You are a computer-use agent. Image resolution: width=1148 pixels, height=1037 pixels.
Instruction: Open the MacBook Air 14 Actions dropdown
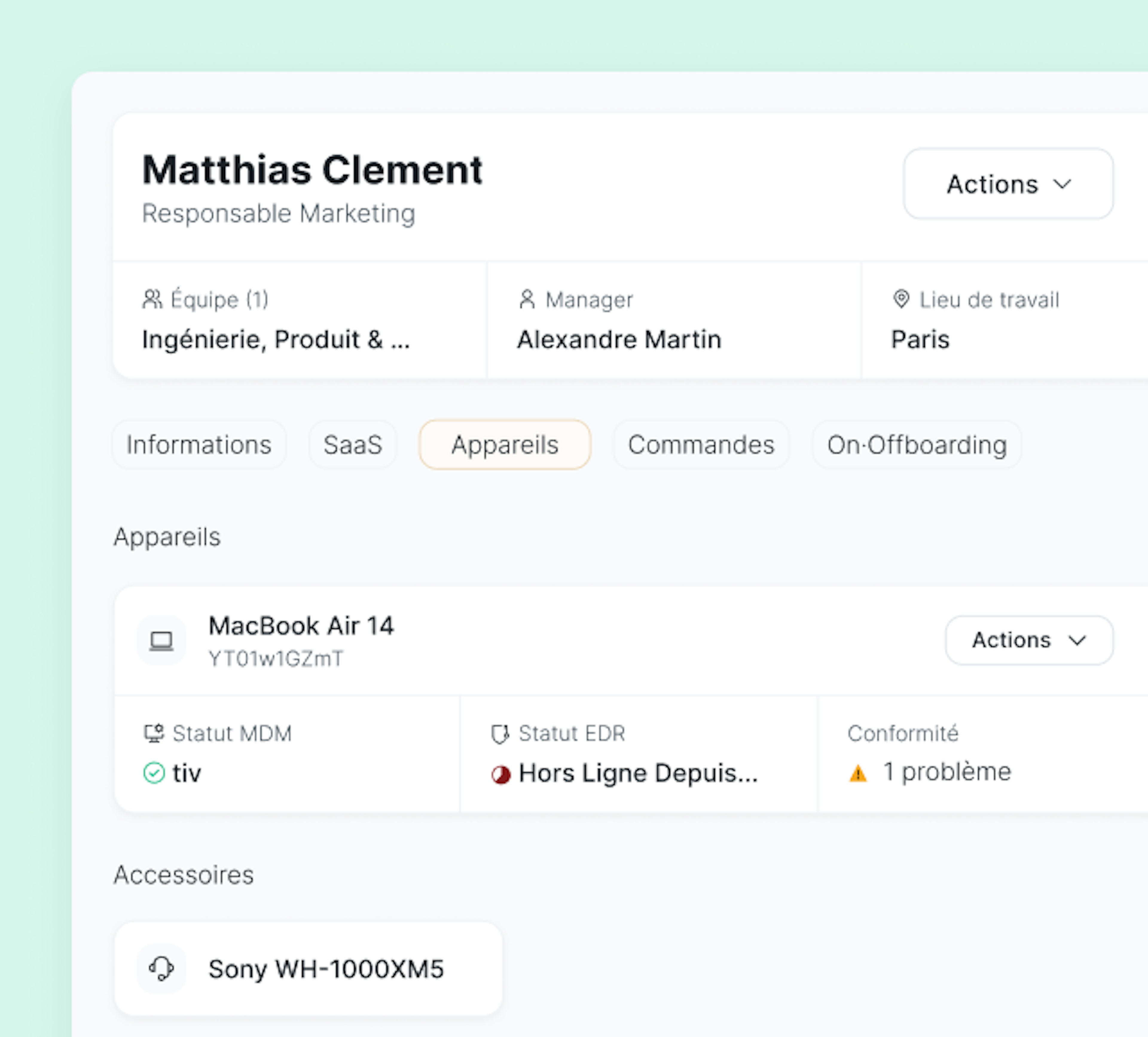tap(1028, 640)
